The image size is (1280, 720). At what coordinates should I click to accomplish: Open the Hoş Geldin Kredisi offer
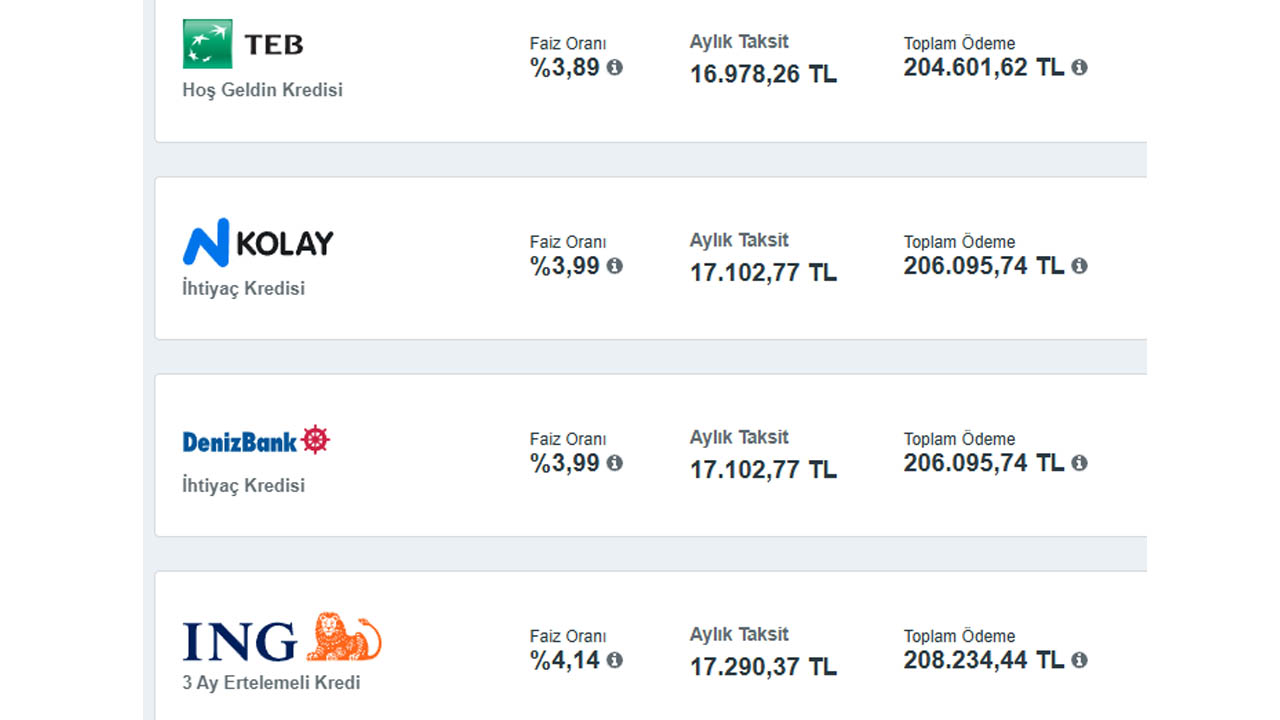pyautogui.click(x=262, y=90)
